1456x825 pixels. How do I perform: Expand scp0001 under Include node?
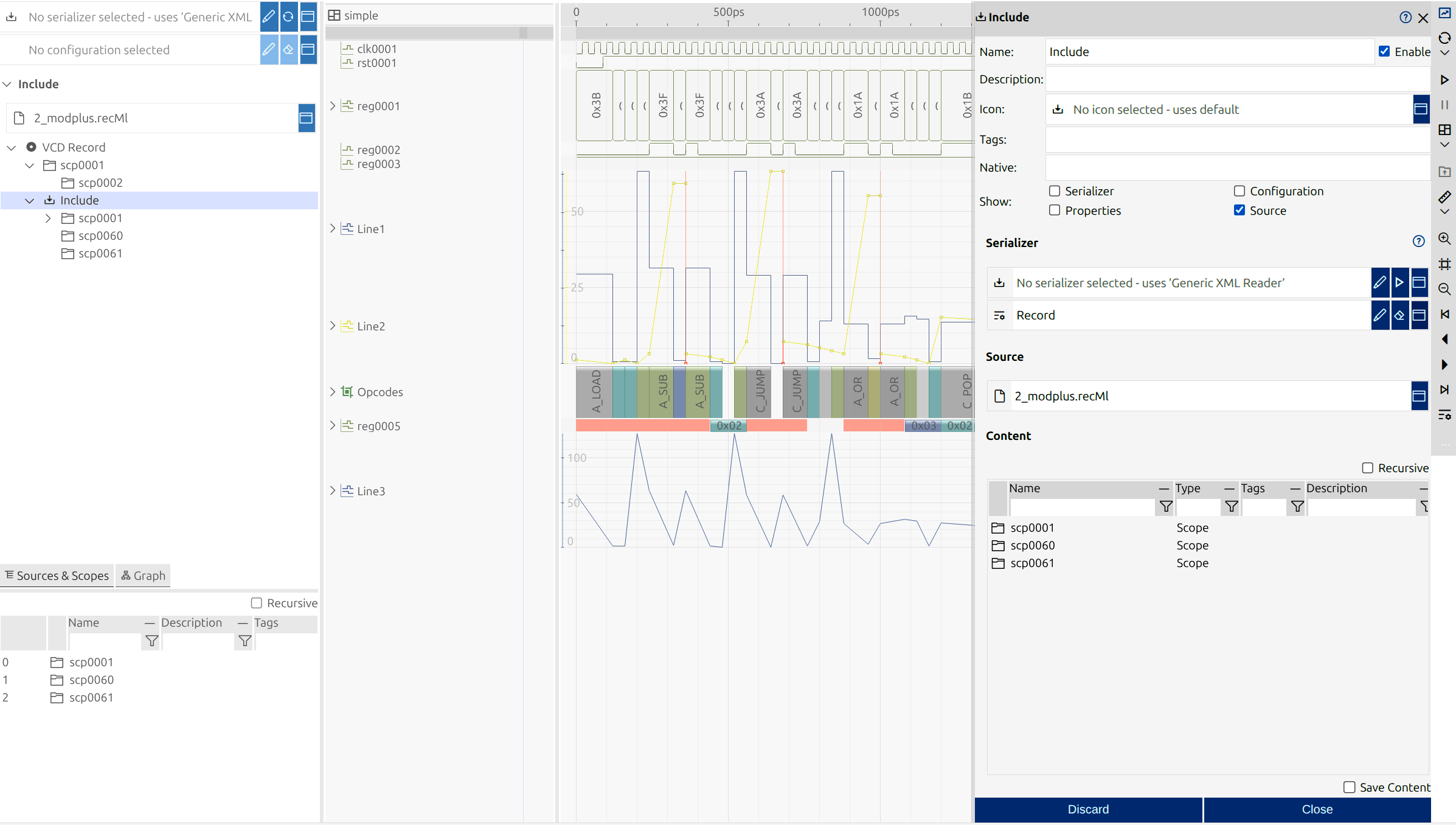point(48,218)
